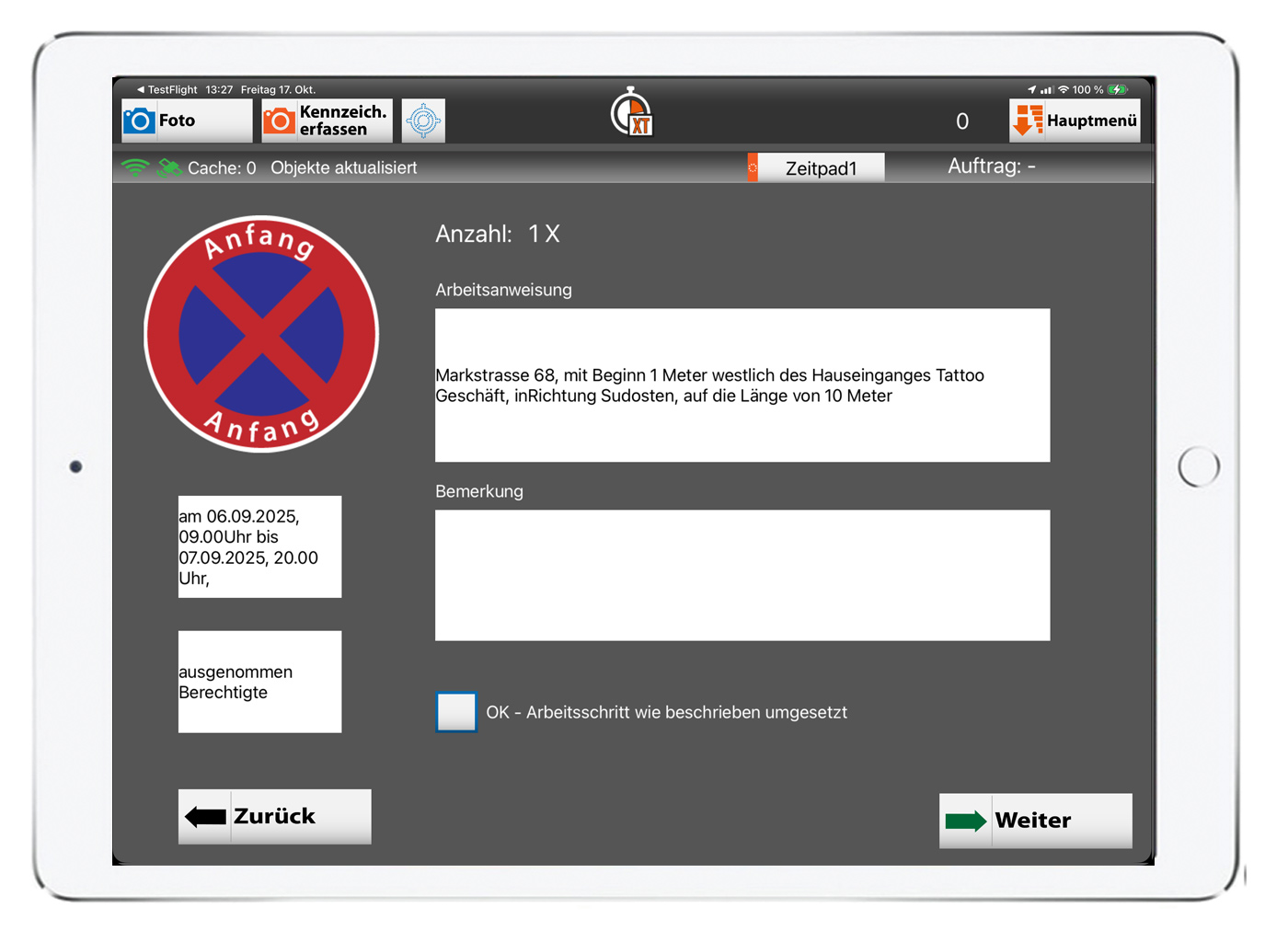Tap the ausgenommen Berechtigte text box
Viewport: 1288px width, 942px height.
click(x=259, y=682)
